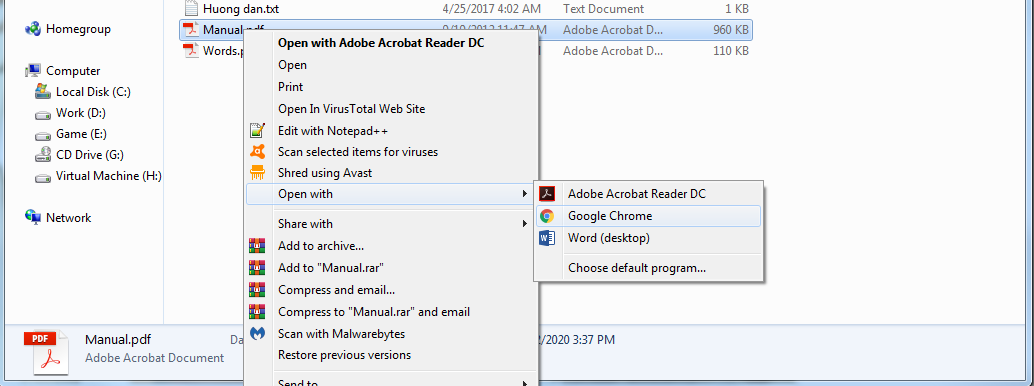Click the Network icon in navigation pane

tap(33, 218)
